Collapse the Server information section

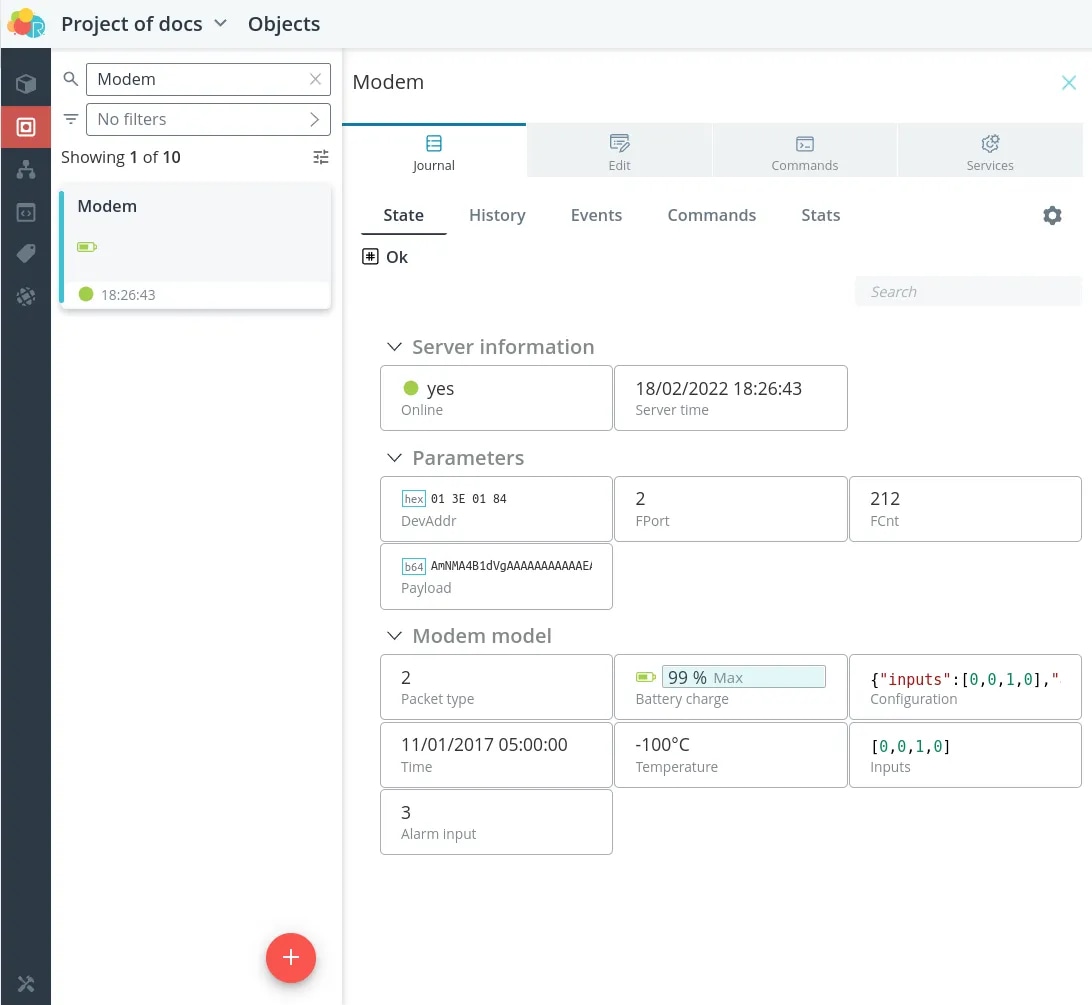click(394, 347)
